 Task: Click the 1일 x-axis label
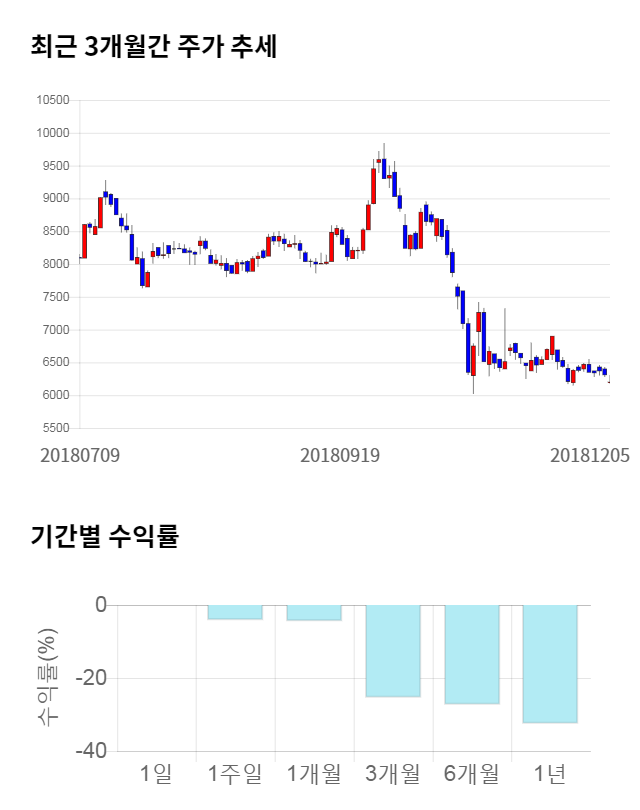156,773
